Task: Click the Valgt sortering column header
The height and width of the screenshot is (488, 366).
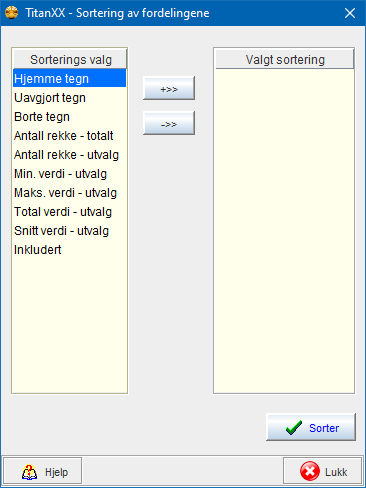Action: (285, 60)
